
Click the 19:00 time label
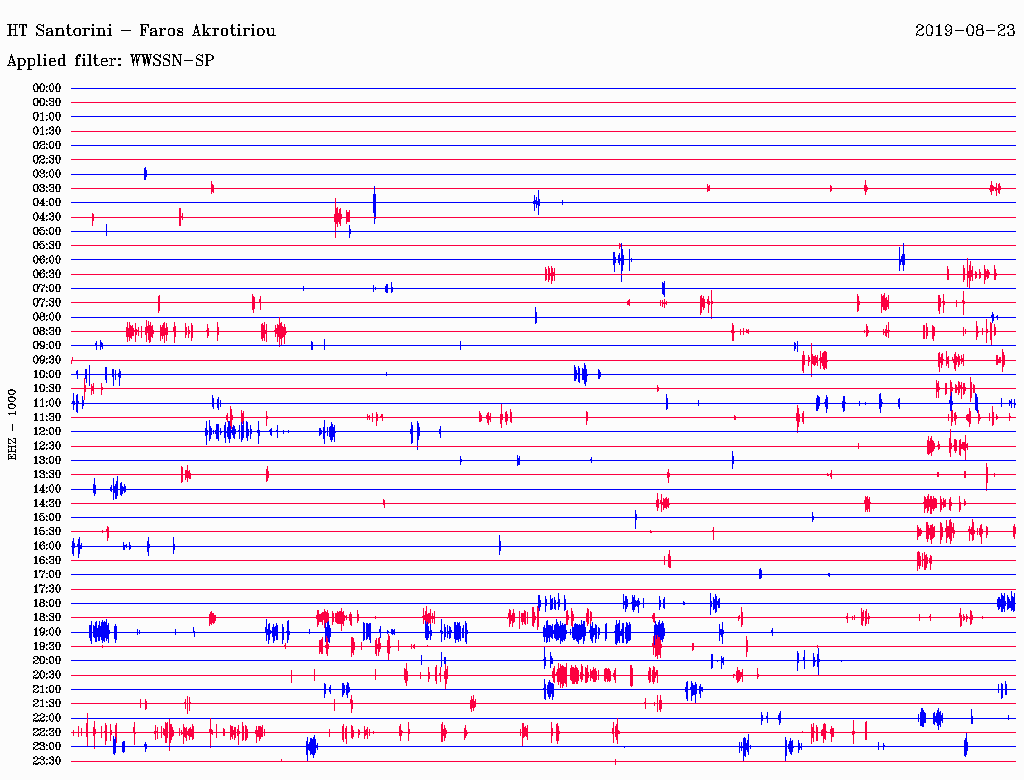click(47, 632)
